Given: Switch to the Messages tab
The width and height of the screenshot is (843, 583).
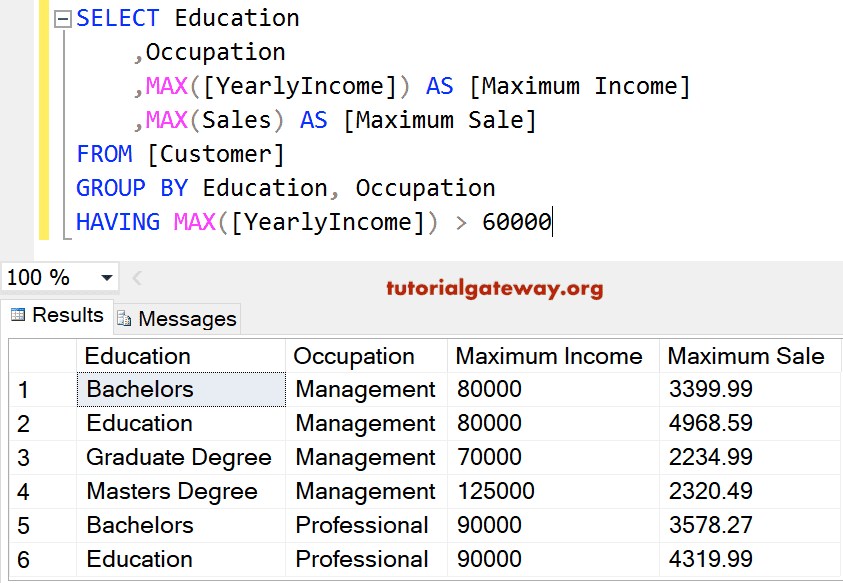Looking at the screenshot, I should pyautogui.click(x=176, y=318).
